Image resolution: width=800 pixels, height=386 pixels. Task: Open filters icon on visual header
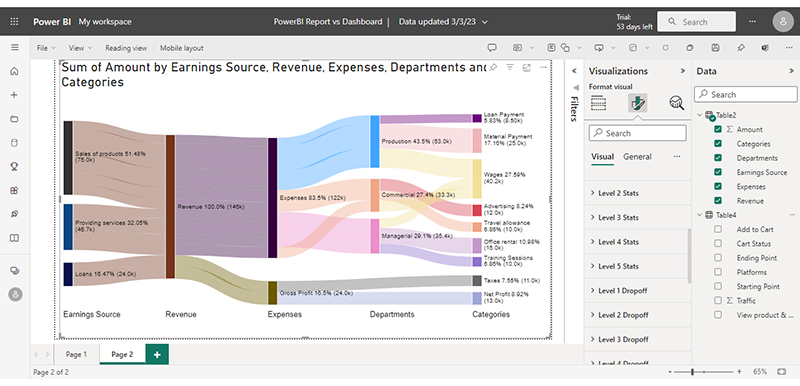tap(510, 67)
